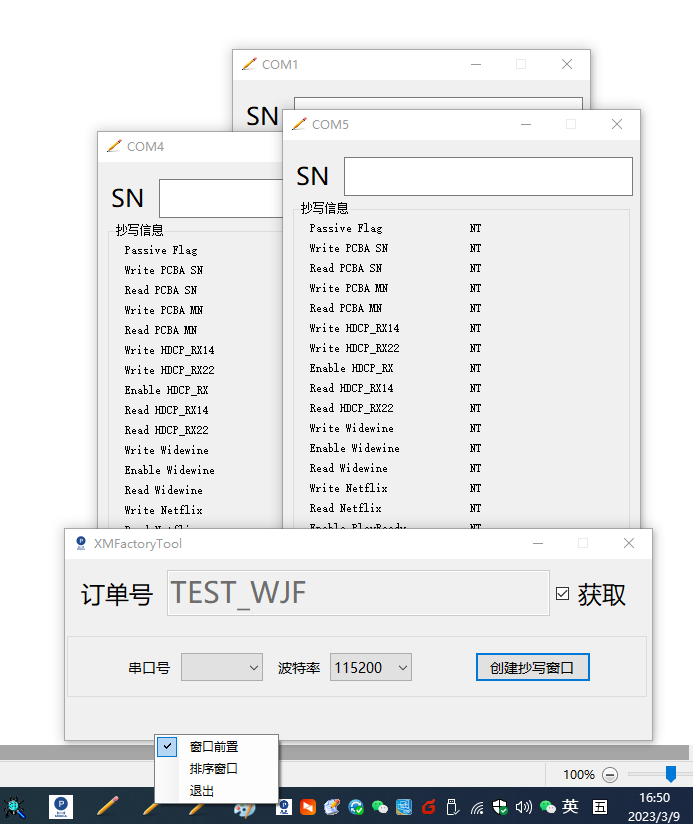The height and width of the screenshot is (824, 693).
Task: Toggle the 获取 checkbox
Action: 562,594
